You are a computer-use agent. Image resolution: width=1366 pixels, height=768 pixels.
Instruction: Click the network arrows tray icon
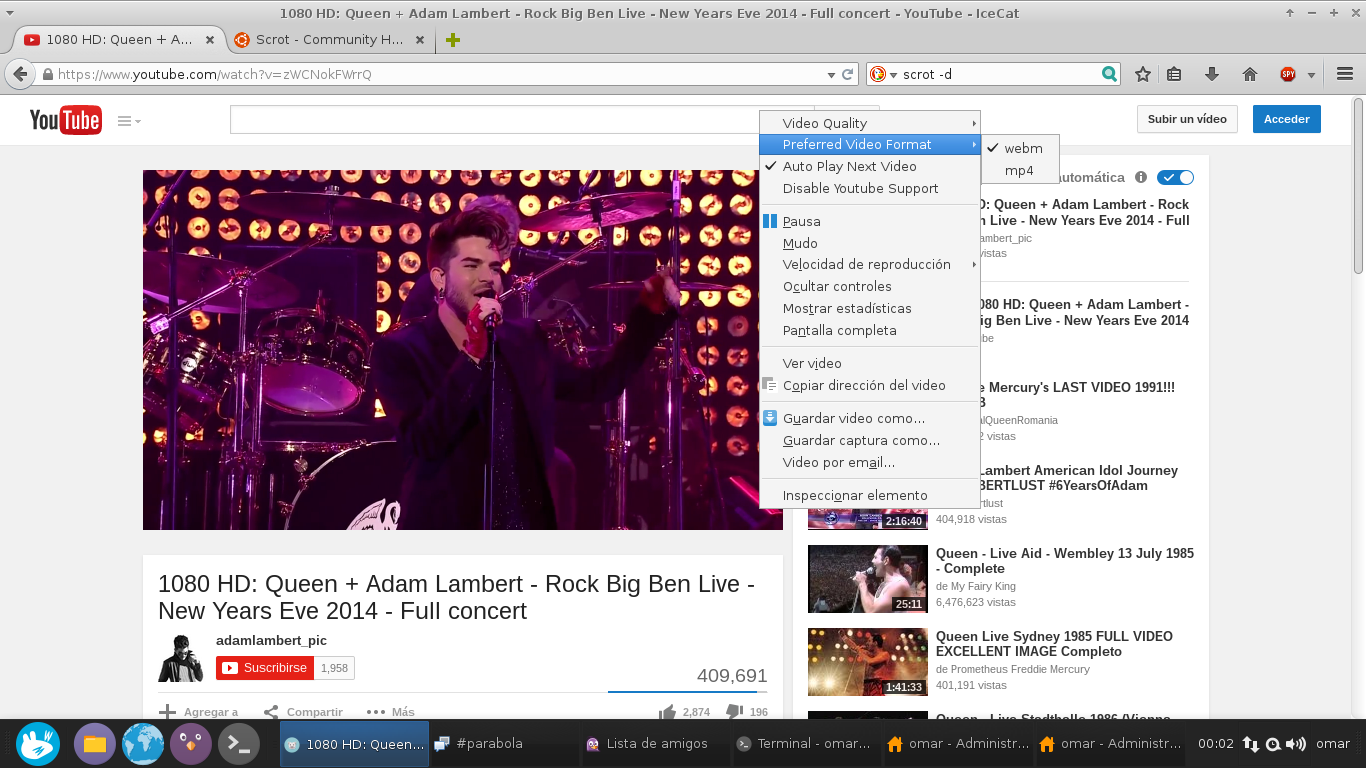(1251, 744)
